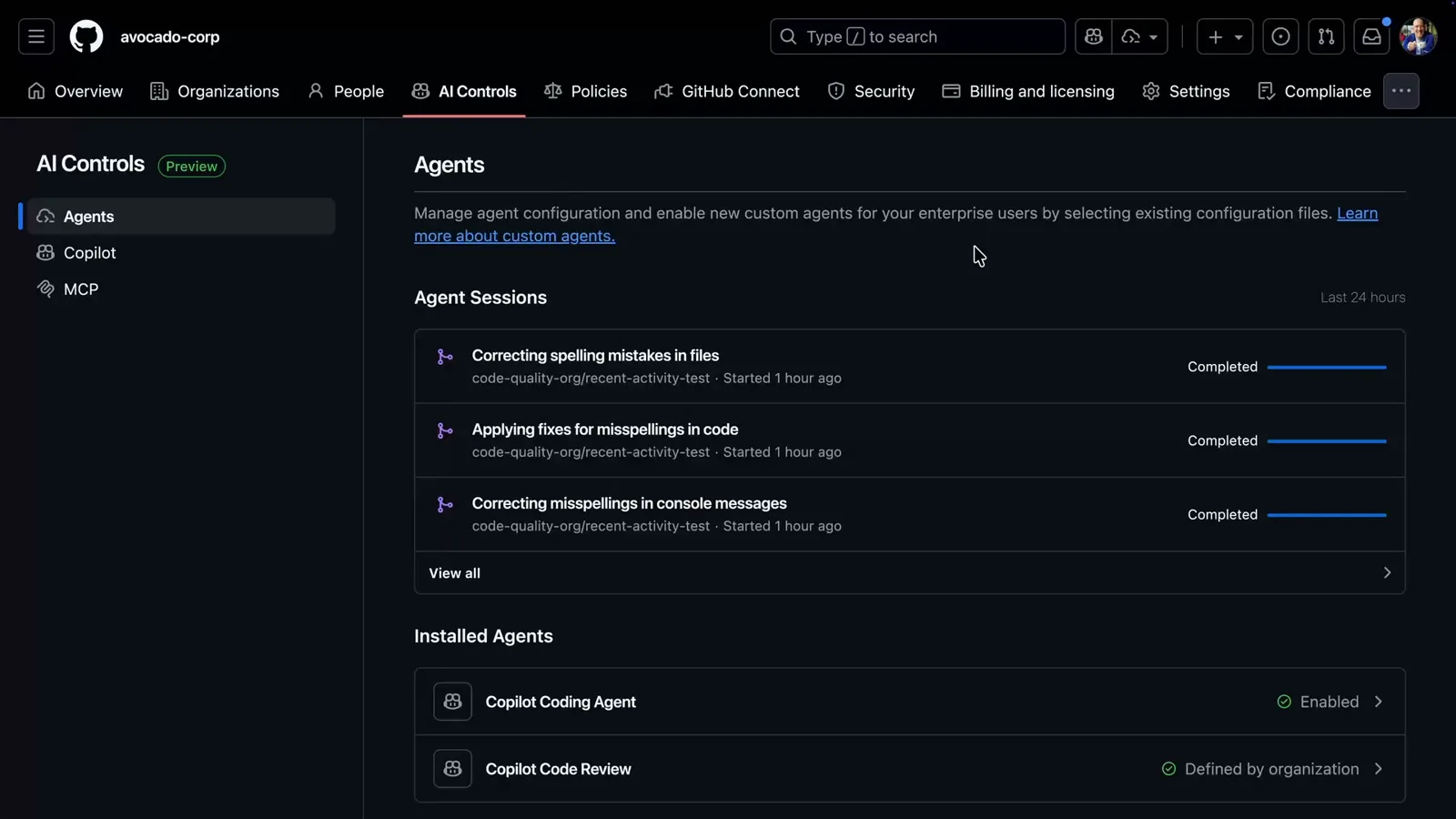Click progress bar of Correcting spelling mistakes session
This screenshot has width=1456, height=819.
(x=1327, y=368)
